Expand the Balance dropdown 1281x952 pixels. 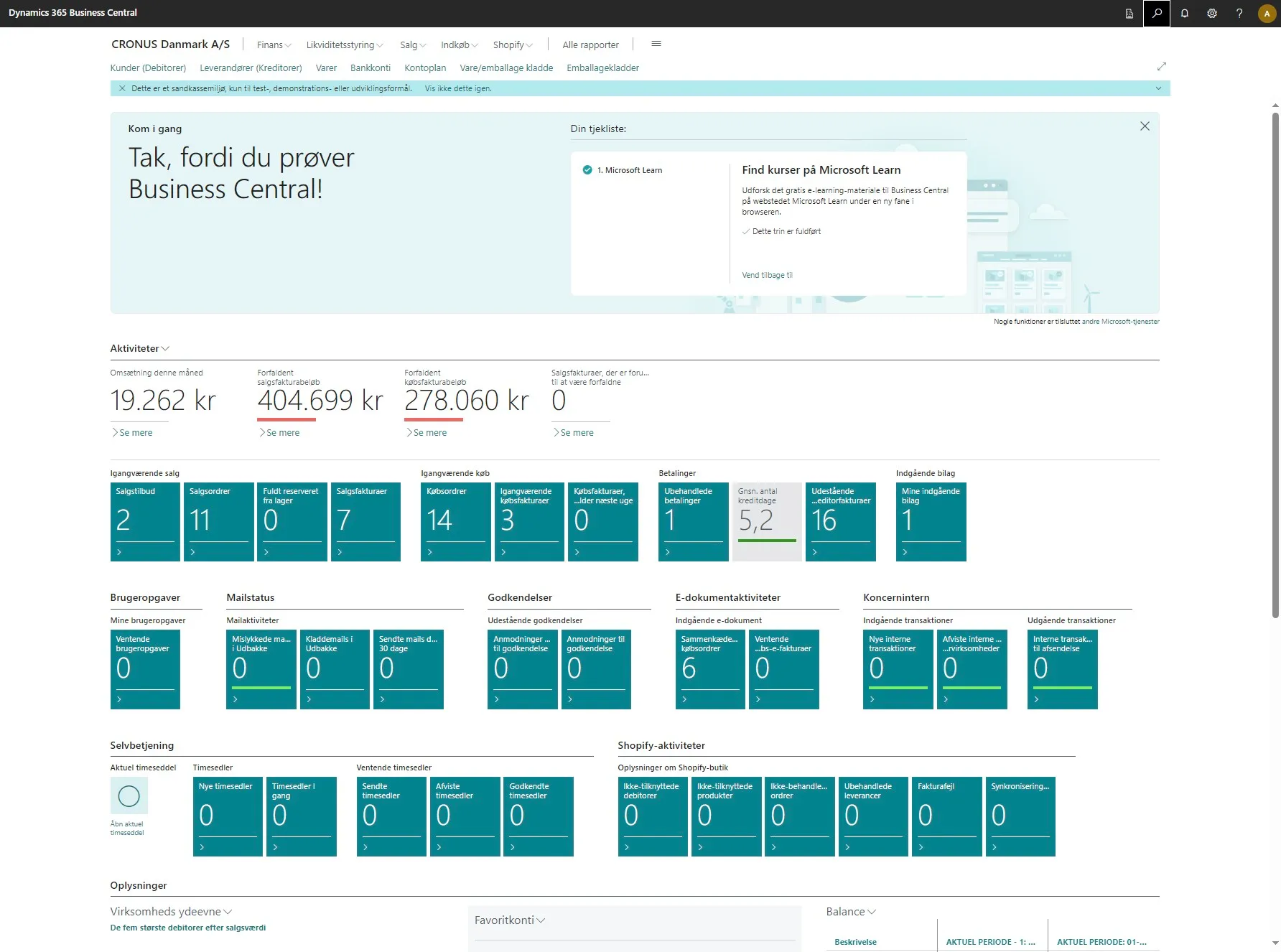point(851,911)
